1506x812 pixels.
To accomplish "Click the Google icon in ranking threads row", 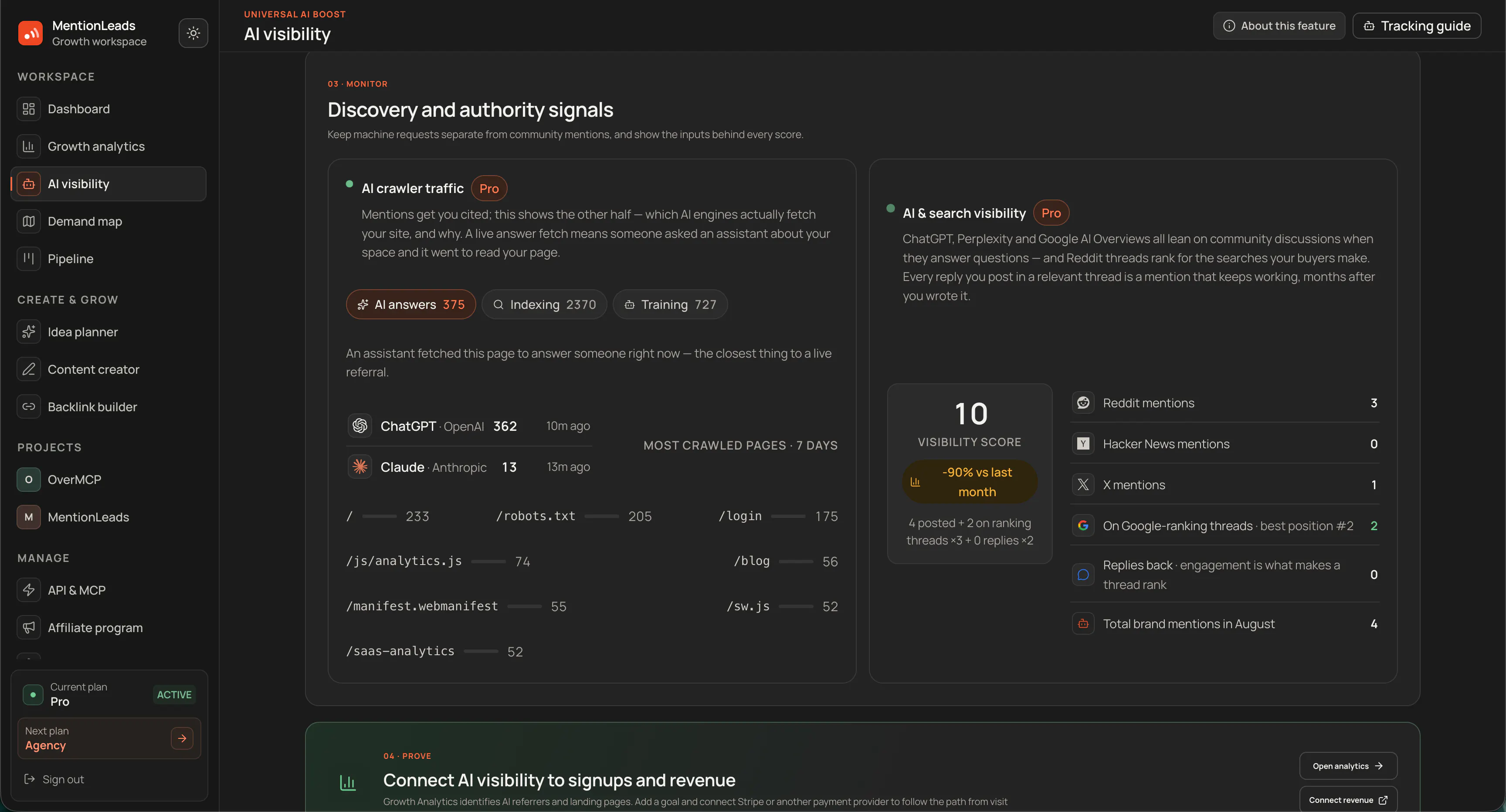I will coord(1083,525).
